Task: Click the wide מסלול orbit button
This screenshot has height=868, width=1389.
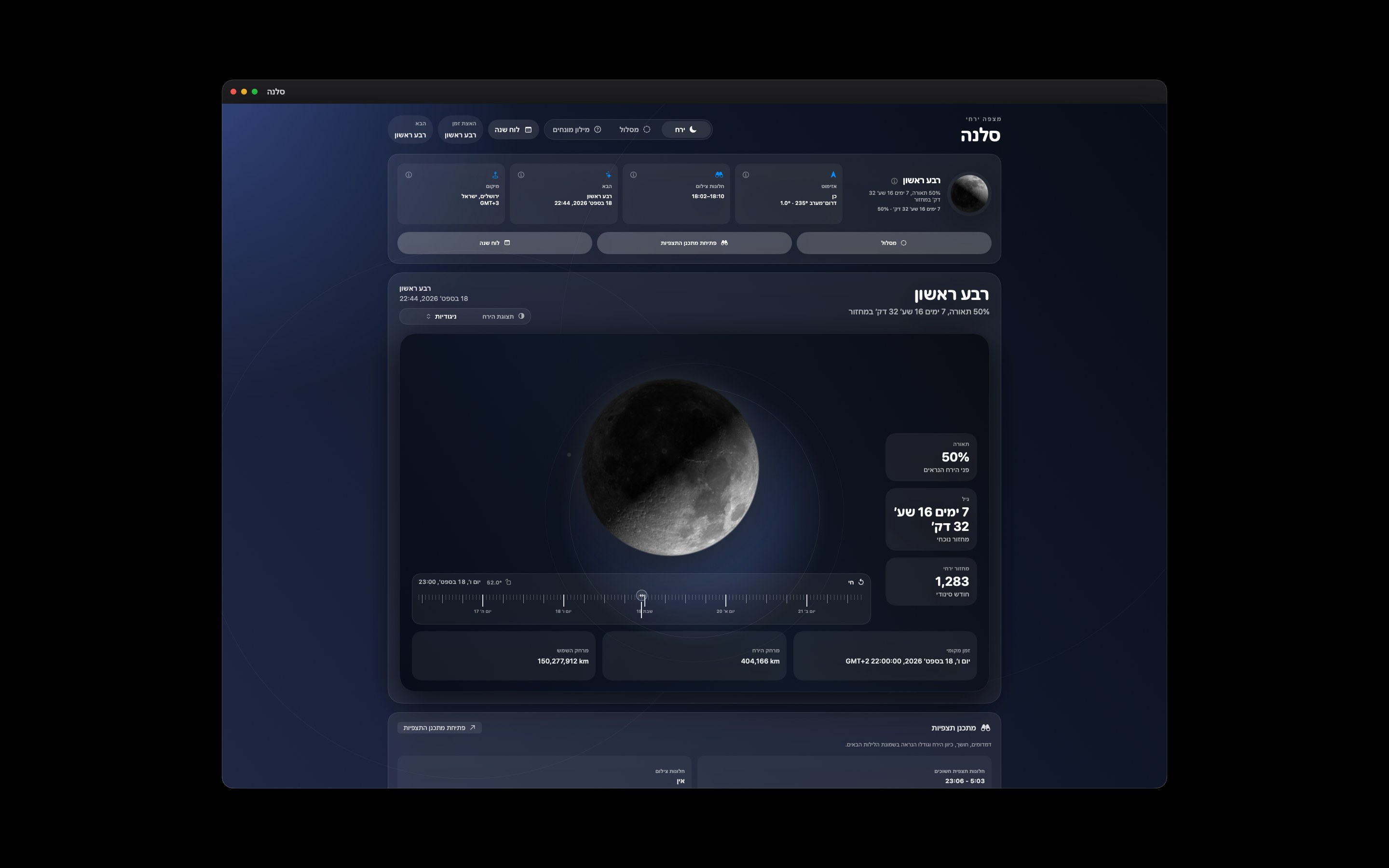Action: point(894,243)
